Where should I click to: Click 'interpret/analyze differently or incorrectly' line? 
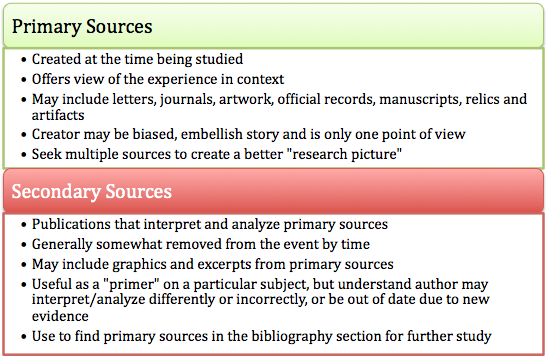[x=168, y=300]
